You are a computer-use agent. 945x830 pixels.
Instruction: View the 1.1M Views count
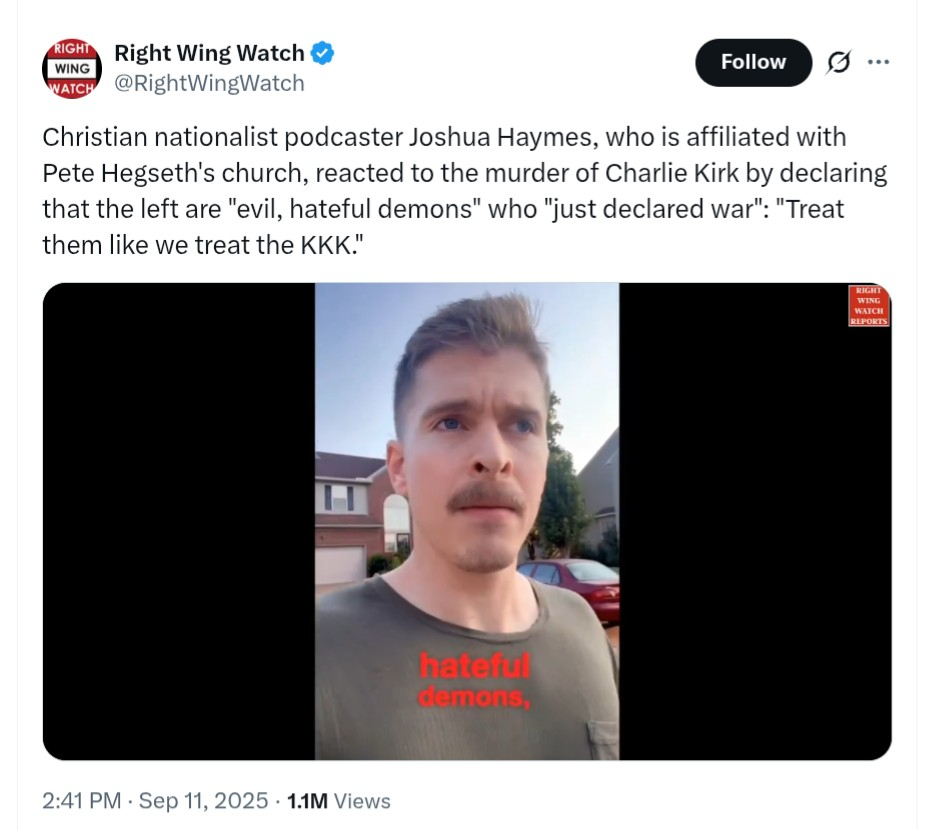[339, 800]
